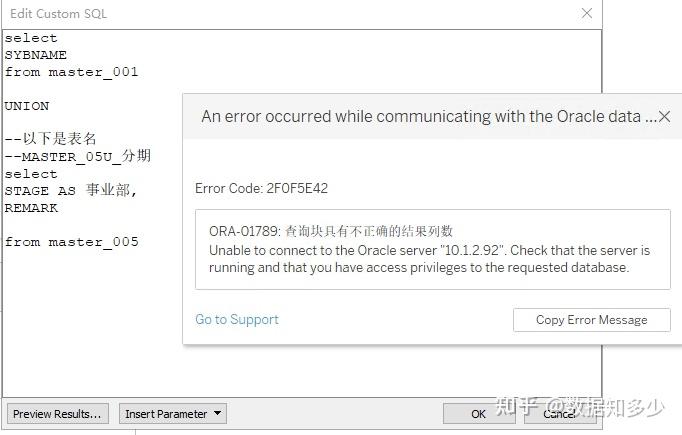Click the '--MASTER_05U_分期' comment line
682x435 pixels.
(78, 156)
